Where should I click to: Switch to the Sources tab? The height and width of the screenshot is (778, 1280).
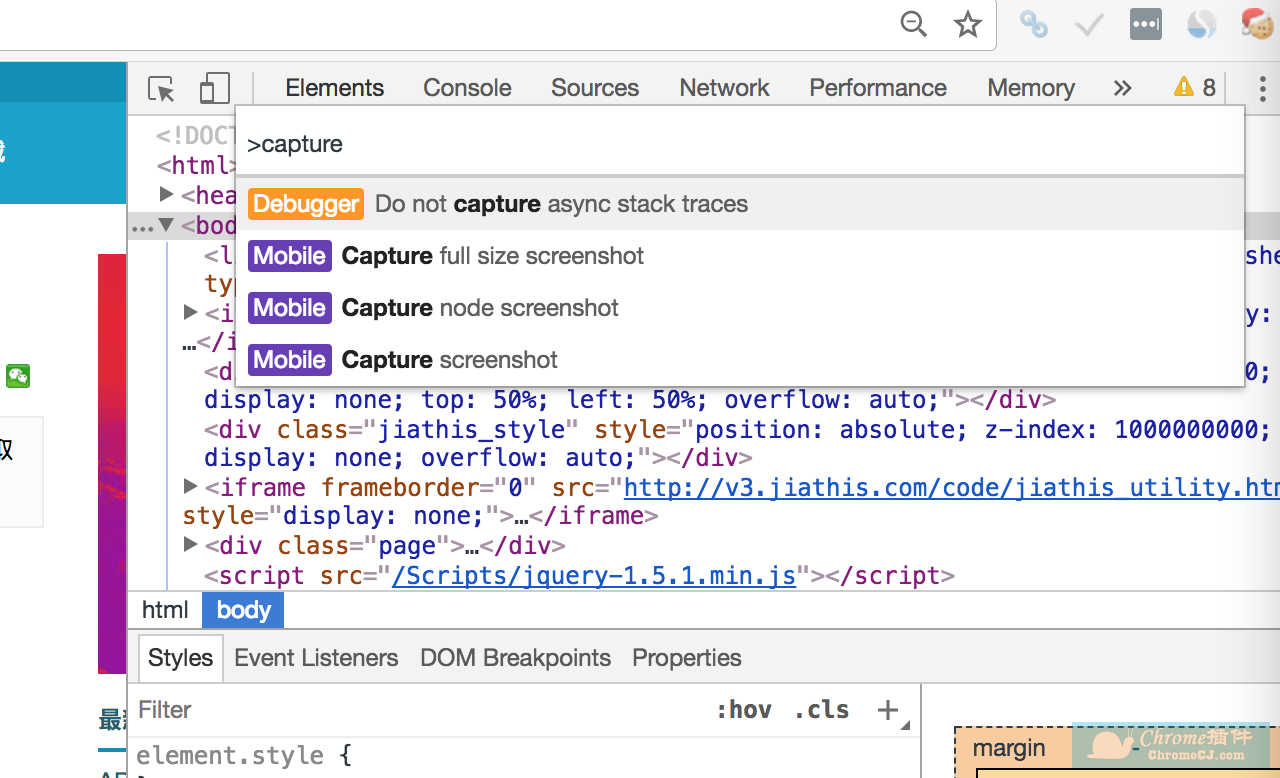tap(595, 88)
